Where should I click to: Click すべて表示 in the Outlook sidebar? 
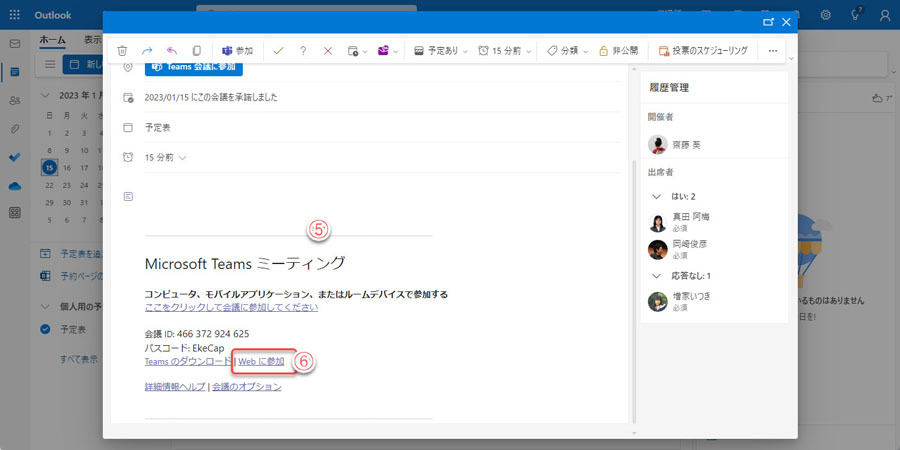pos(79,359)
